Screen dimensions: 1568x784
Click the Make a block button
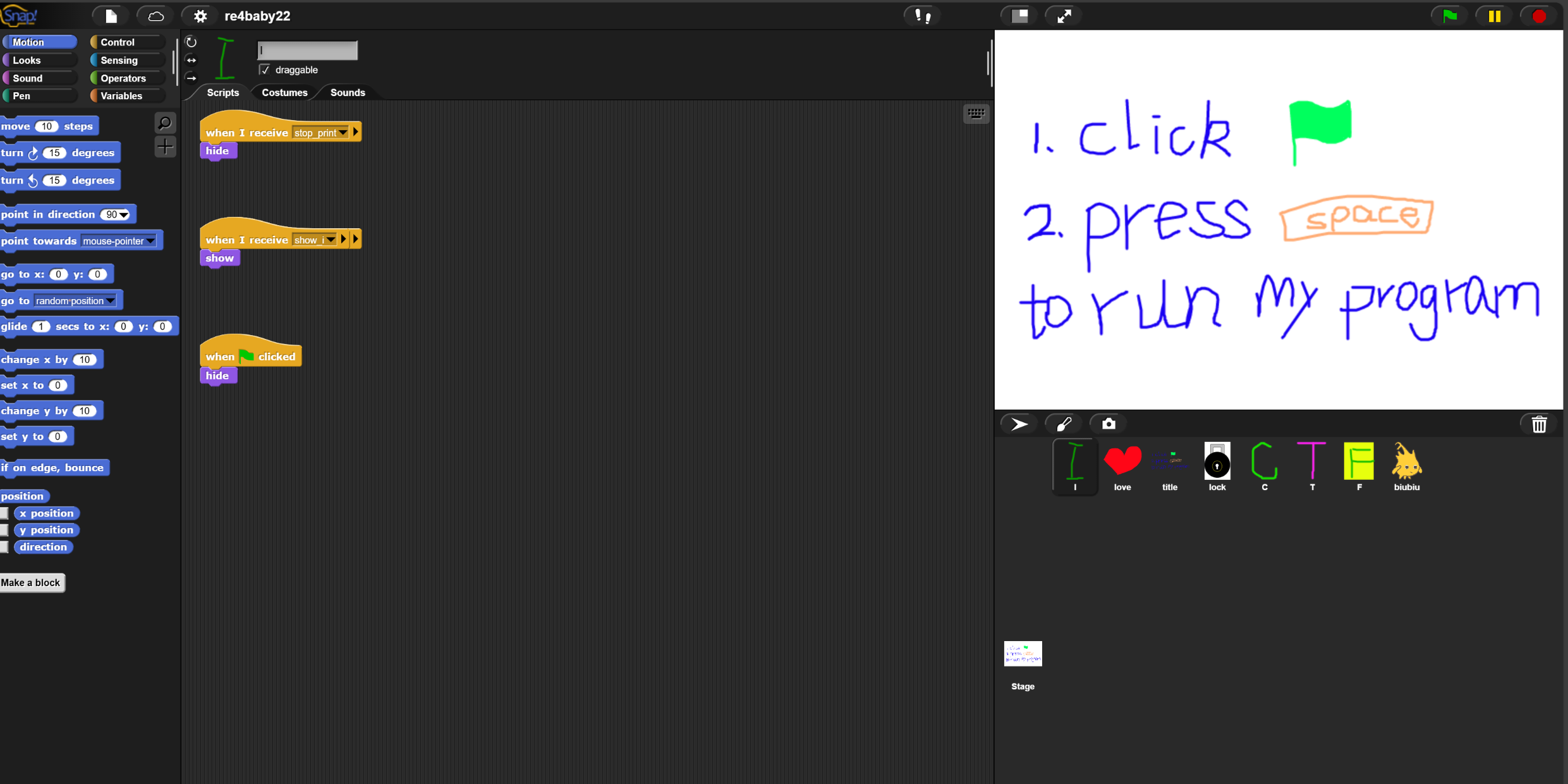click(32, 582)
